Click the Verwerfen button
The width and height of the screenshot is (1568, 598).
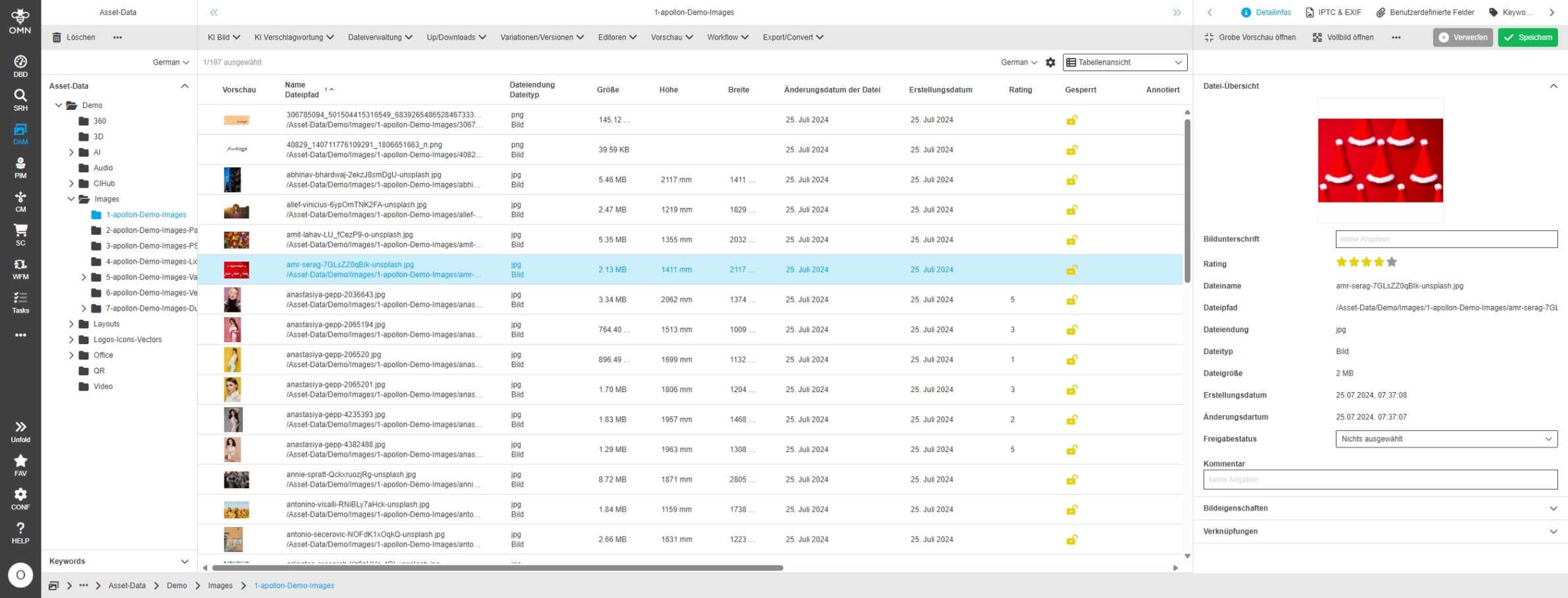click(1463, 37)
